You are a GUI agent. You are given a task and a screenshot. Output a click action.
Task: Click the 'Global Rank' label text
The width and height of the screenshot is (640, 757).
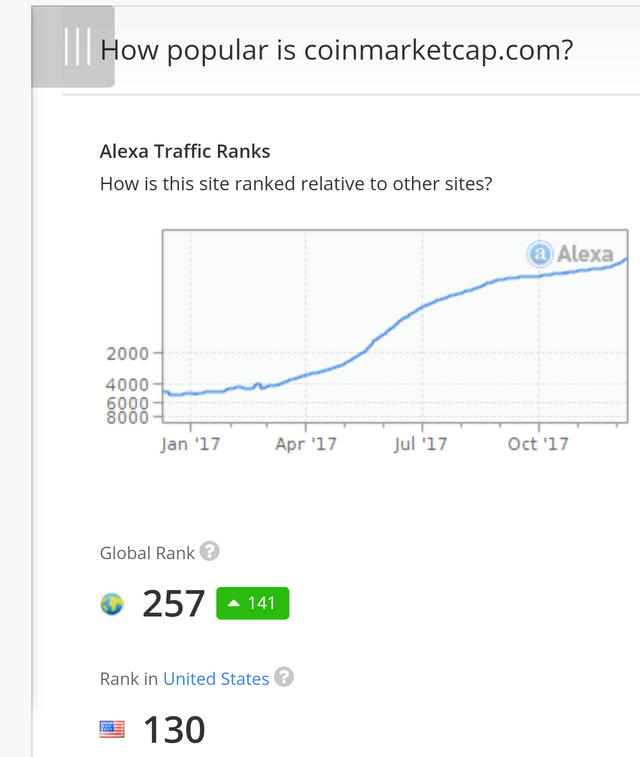click(147, 553)
